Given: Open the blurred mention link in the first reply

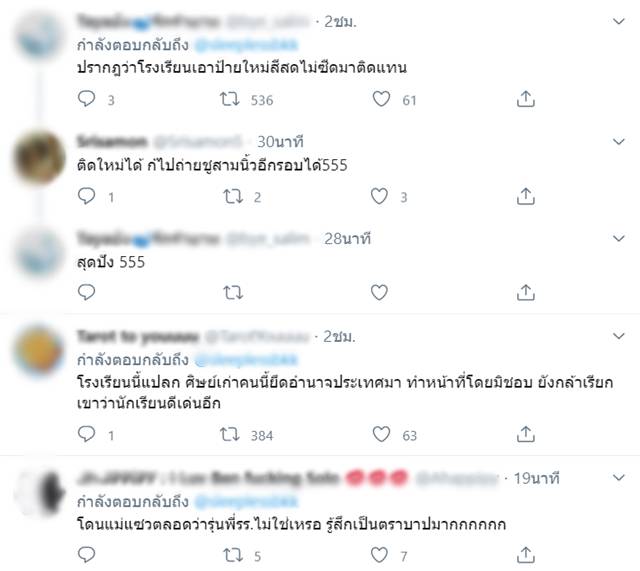Looking at the screenshot, I should (x=247, y=45).
